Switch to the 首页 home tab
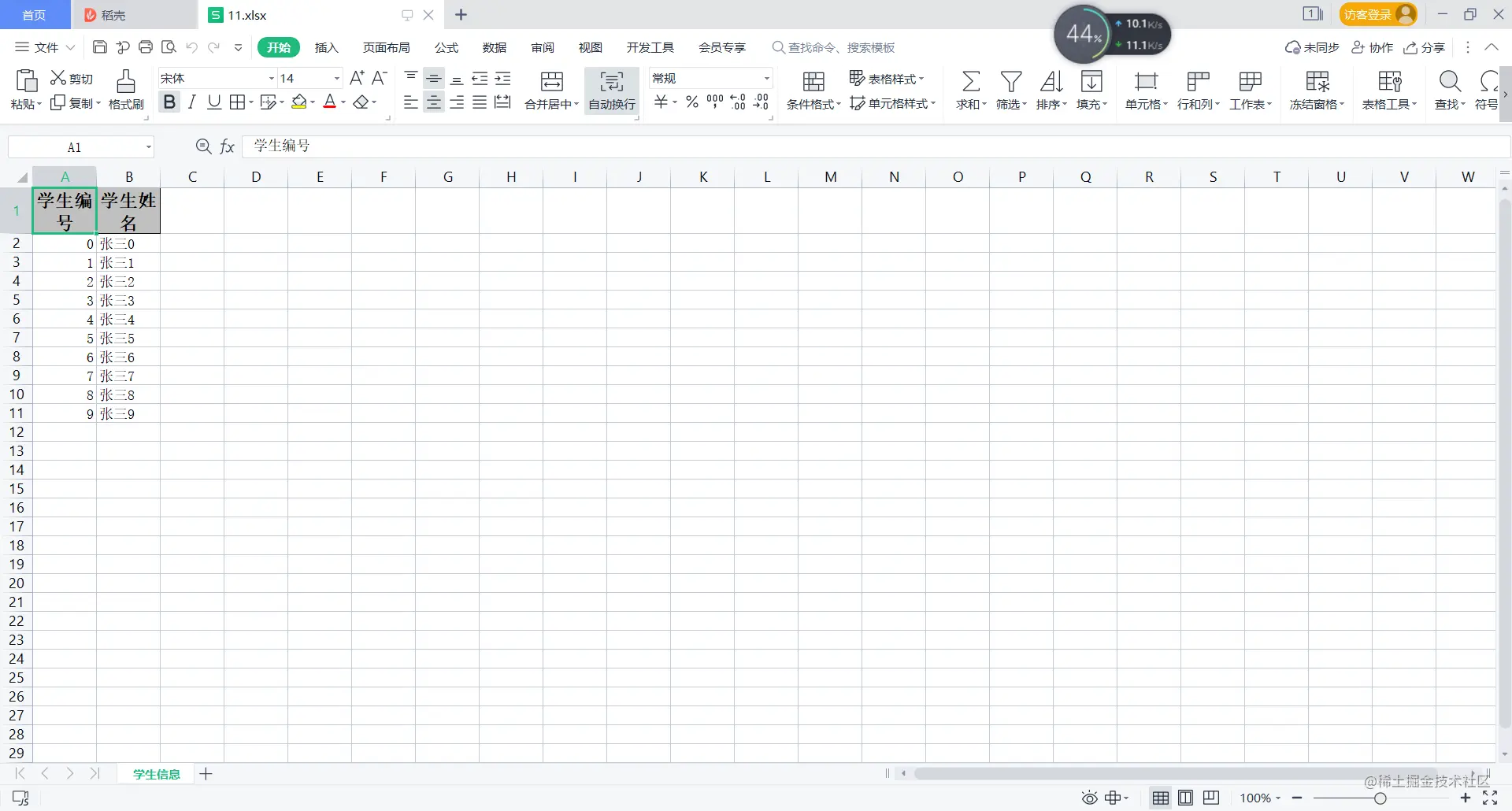This screenshot has height=811, width=1512. tap(35, 15)
